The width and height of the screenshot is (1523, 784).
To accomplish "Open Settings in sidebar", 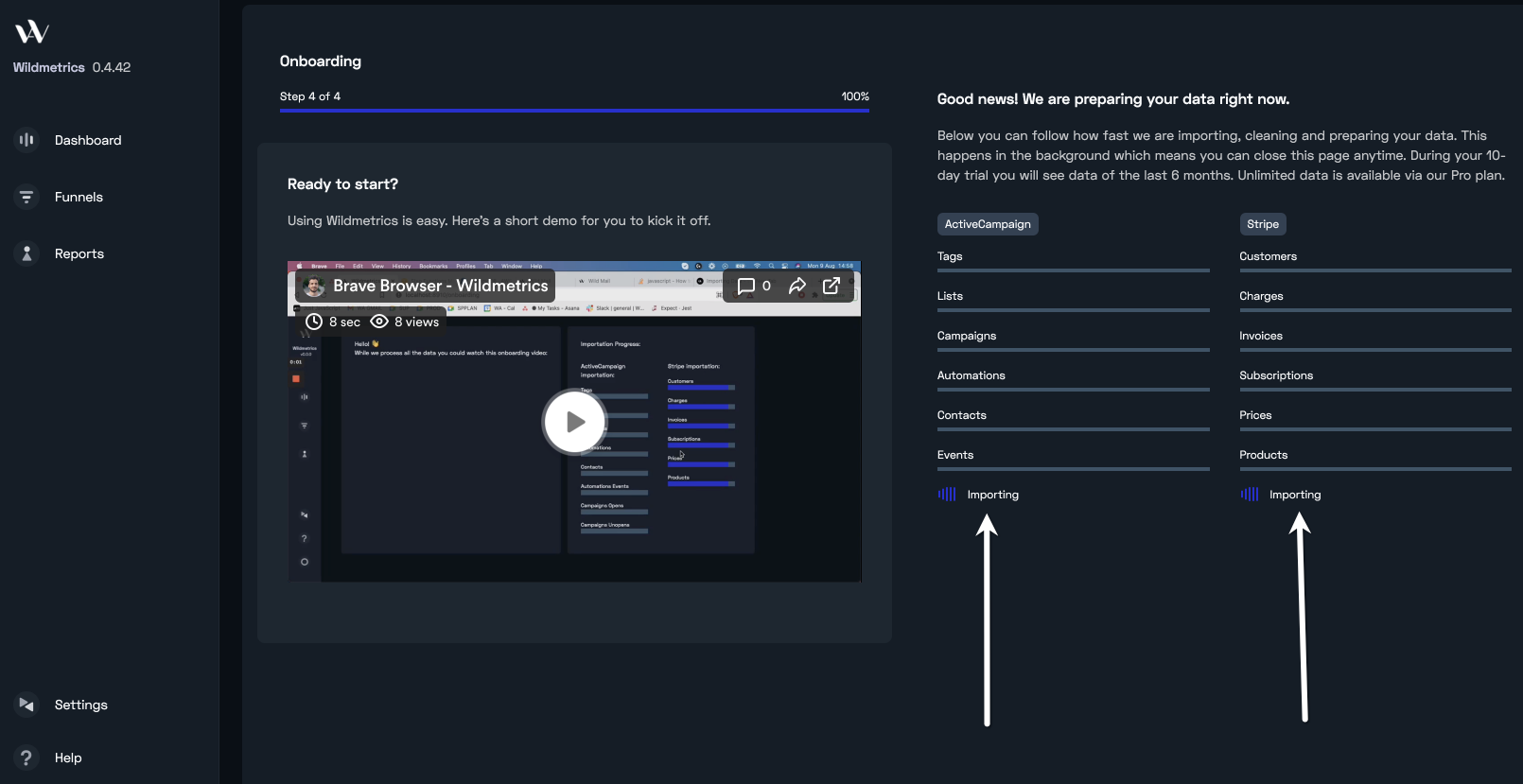I will click(x=81, y=705).
